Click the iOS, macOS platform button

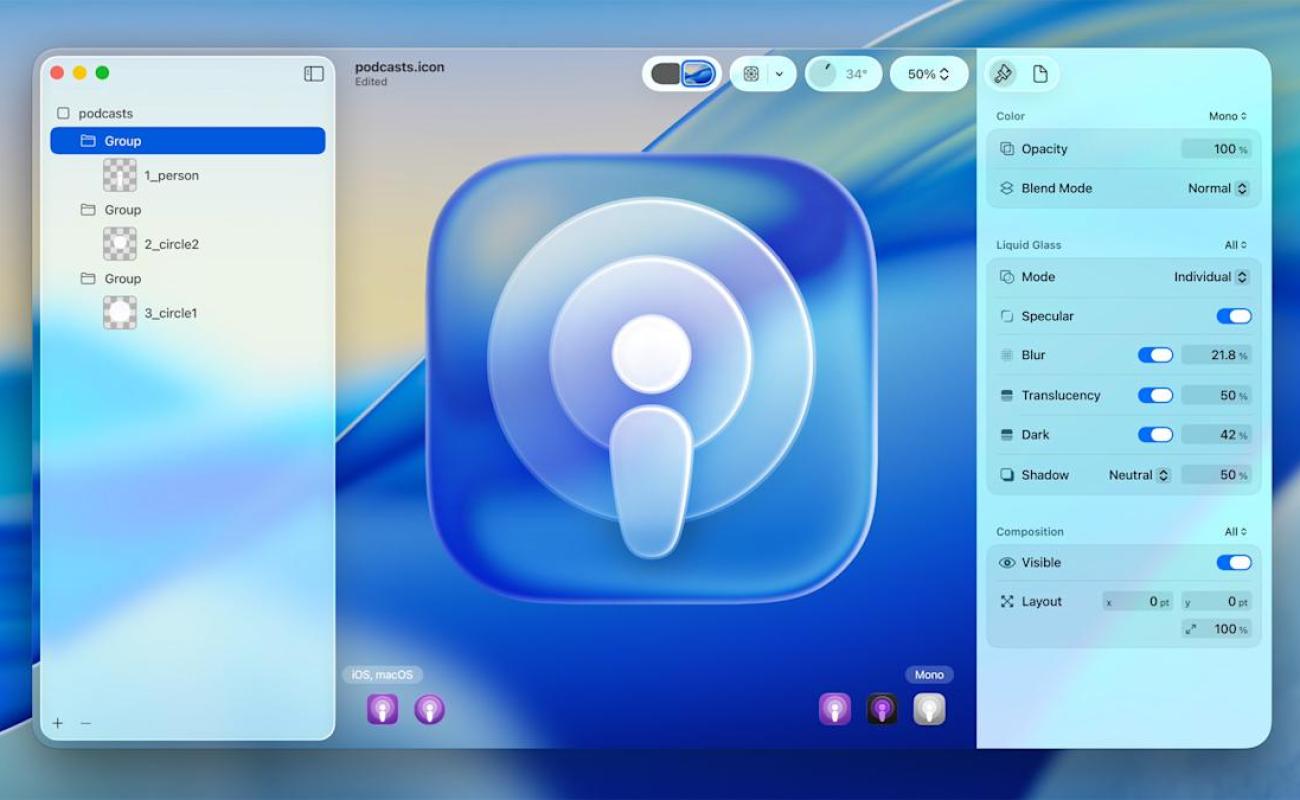pyautogui.click(x=382, y=675)
